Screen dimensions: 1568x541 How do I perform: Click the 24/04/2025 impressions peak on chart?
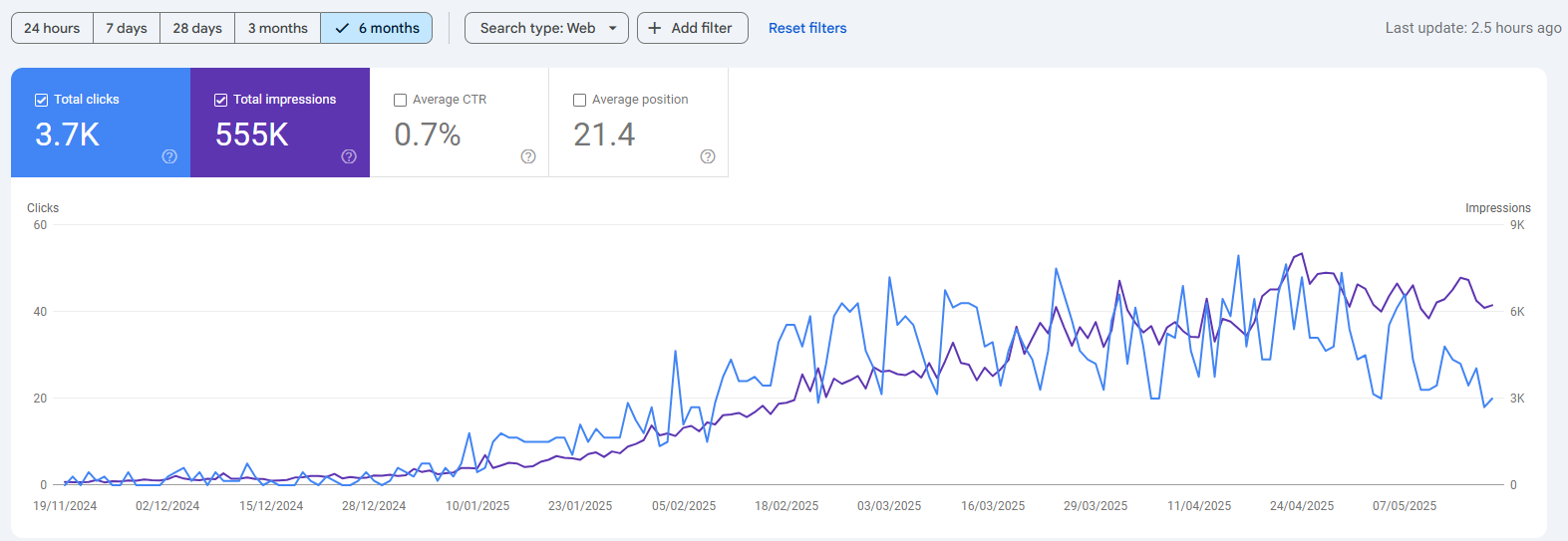coord(1302,254)
